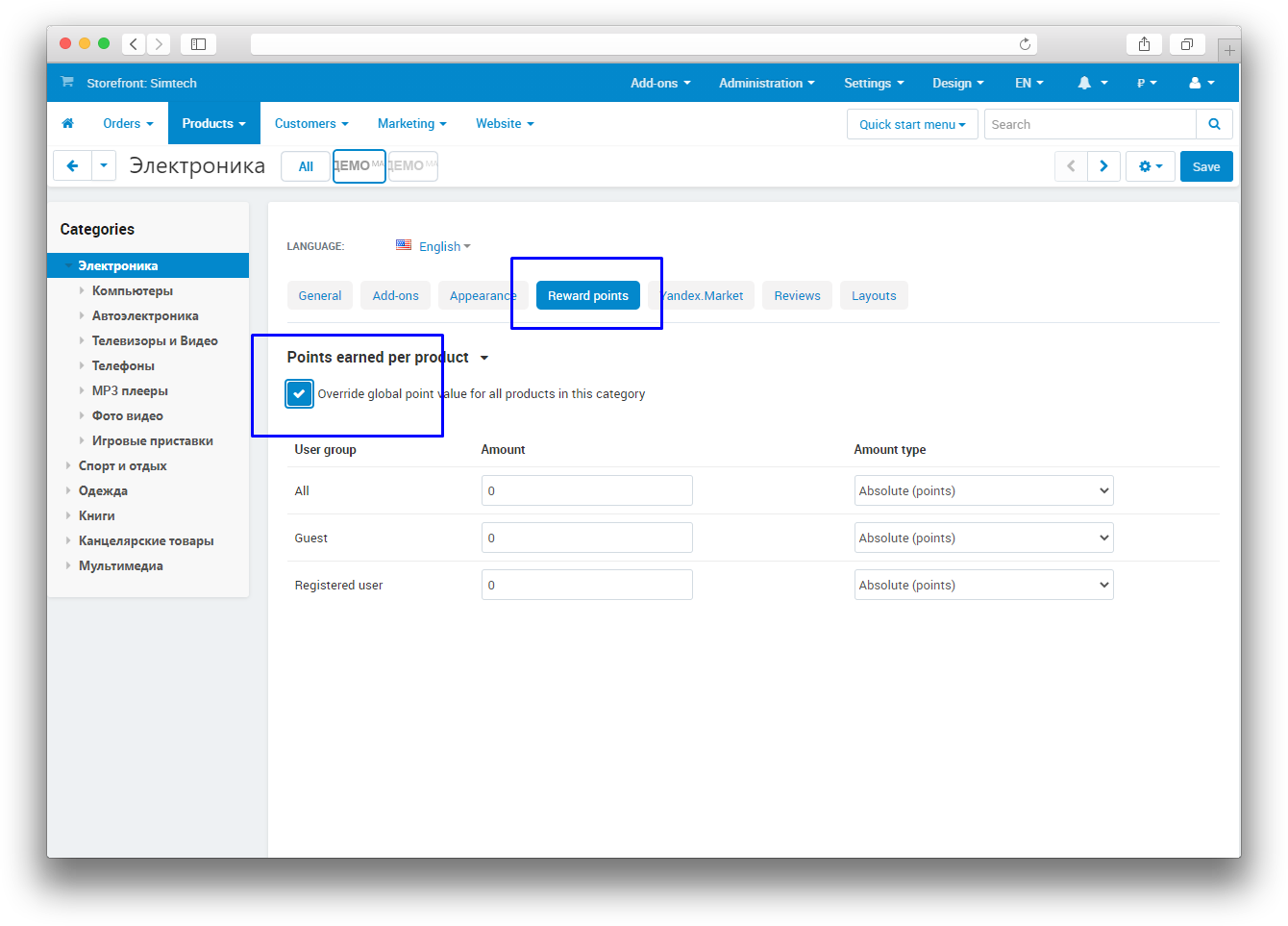
Task: Click the Save button
Action: click(1205, 166)
